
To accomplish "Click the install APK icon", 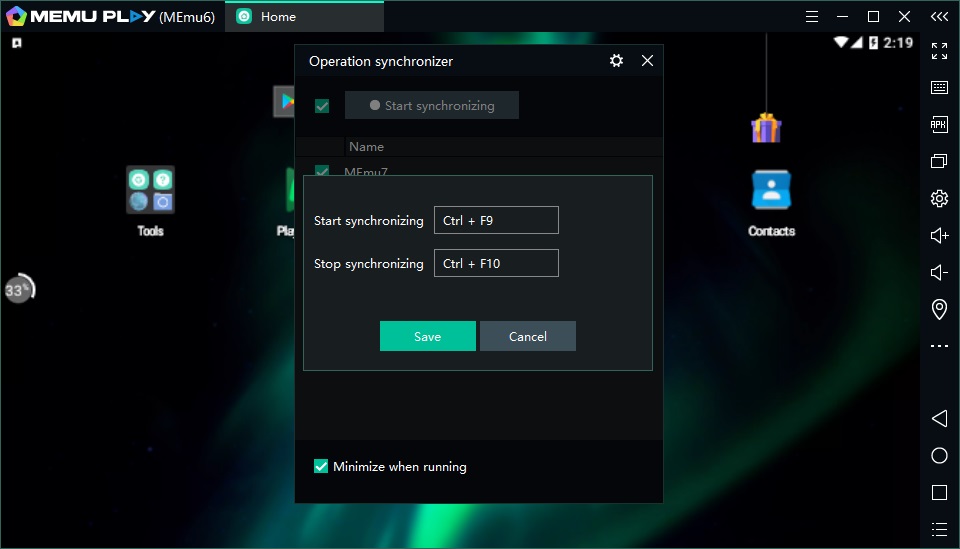I will (939, 125).
